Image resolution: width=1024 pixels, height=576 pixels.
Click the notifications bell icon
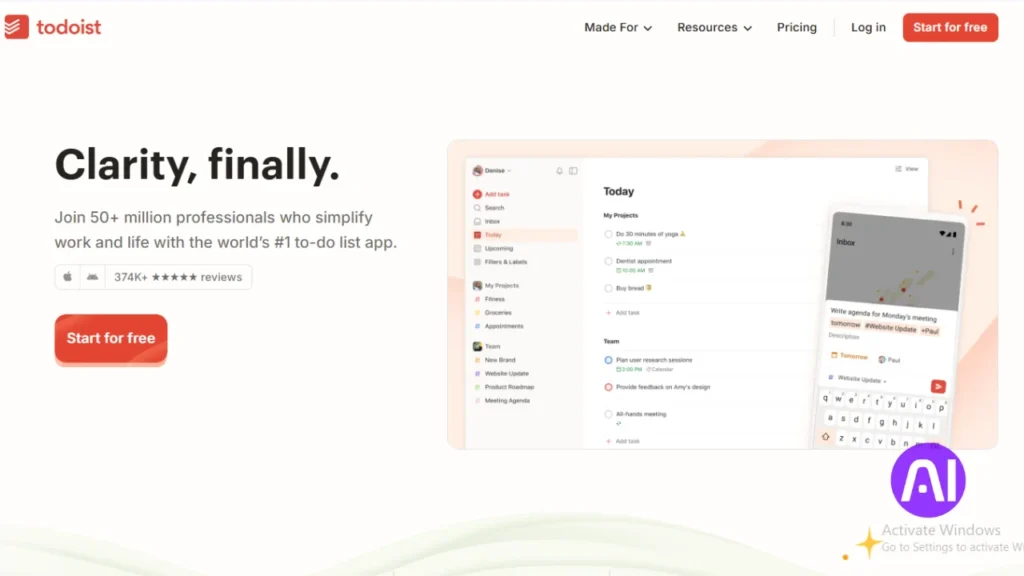click(x=559, y=171)
